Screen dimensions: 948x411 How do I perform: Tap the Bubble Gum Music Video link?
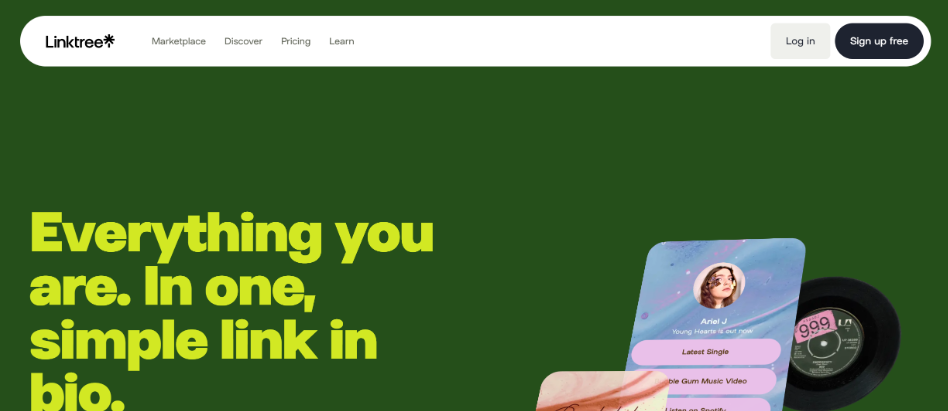tap(701, 381)
